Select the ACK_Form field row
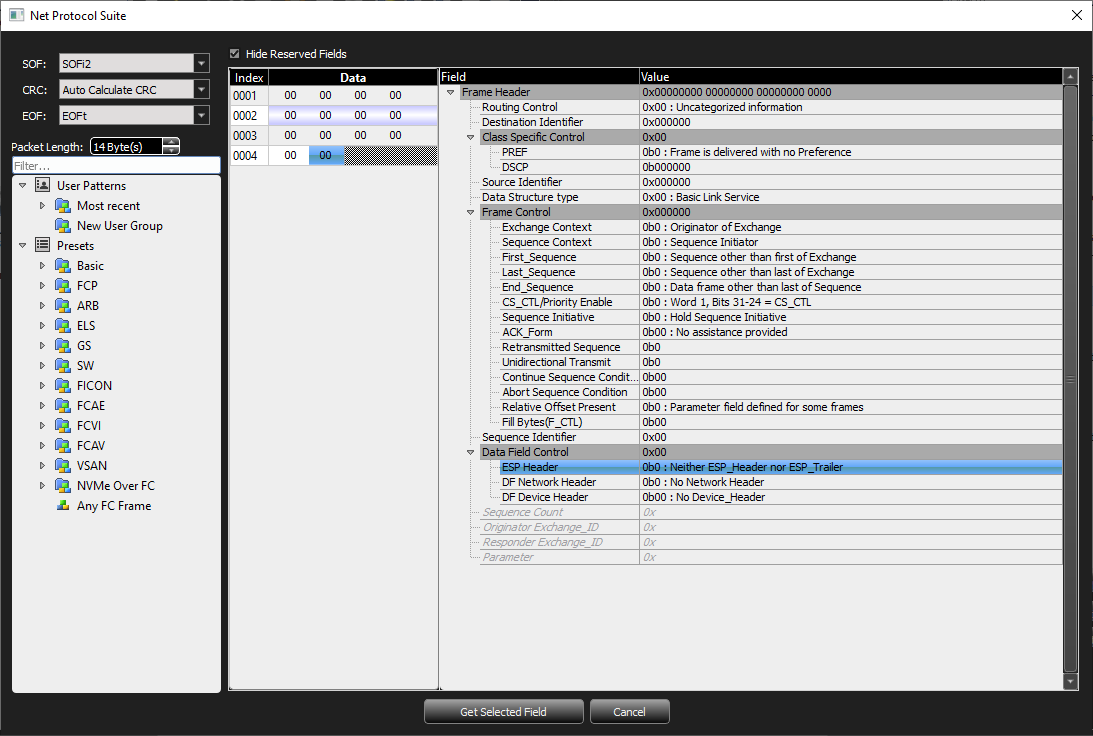 (x=780, y=332)
